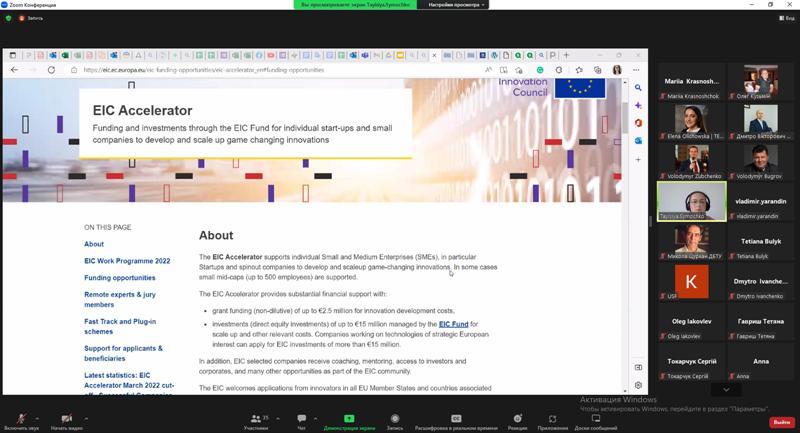Open Edge sidebar settings gear
The width and height of the screenshot is (800, 433).
pyautogui.click(x=638, y=385)
